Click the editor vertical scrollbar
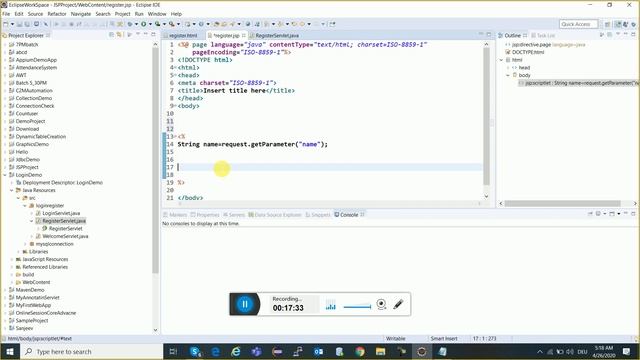The image size is (640, 360). pyautogui.click(x=486, y=116)
